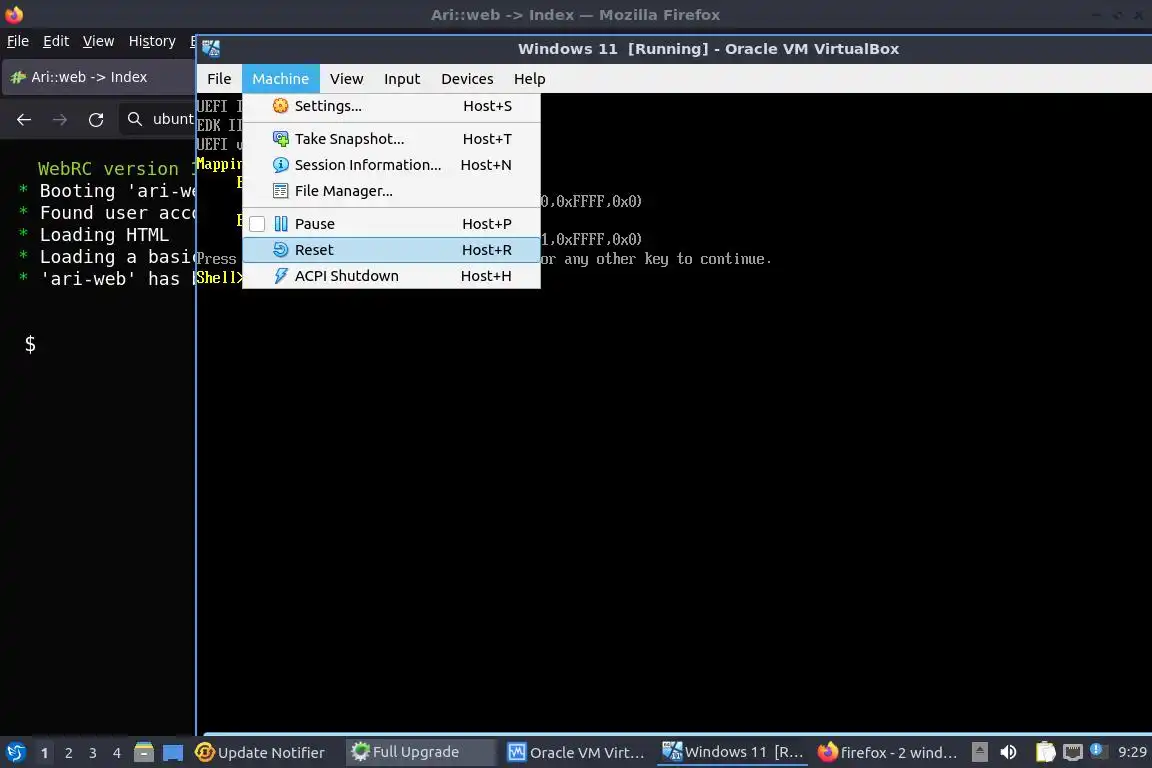Select the Windows 11 [Running] taskbar entry

(732, 752)
